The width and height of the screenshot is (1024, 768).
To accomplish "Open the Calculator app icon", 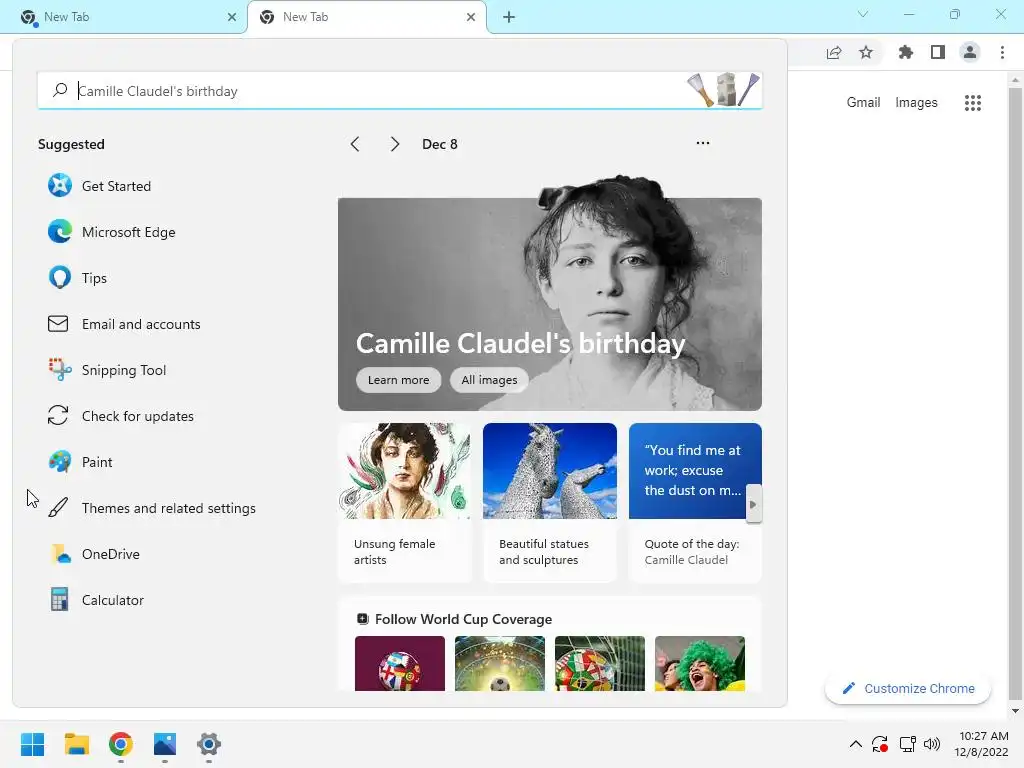I will click(59, 600).
